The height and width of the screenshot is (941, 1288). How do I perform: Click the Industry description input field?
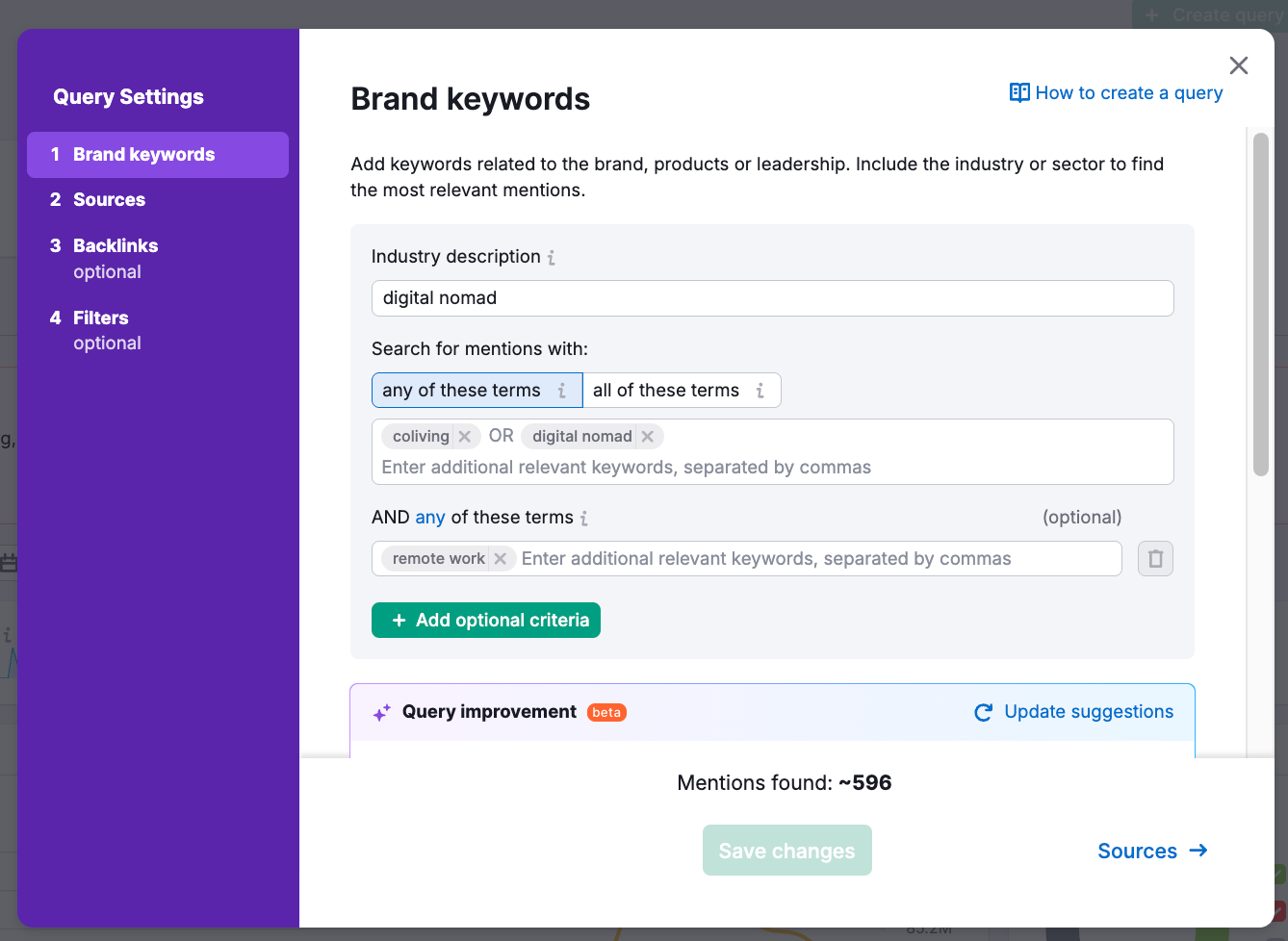click(772, 298)
